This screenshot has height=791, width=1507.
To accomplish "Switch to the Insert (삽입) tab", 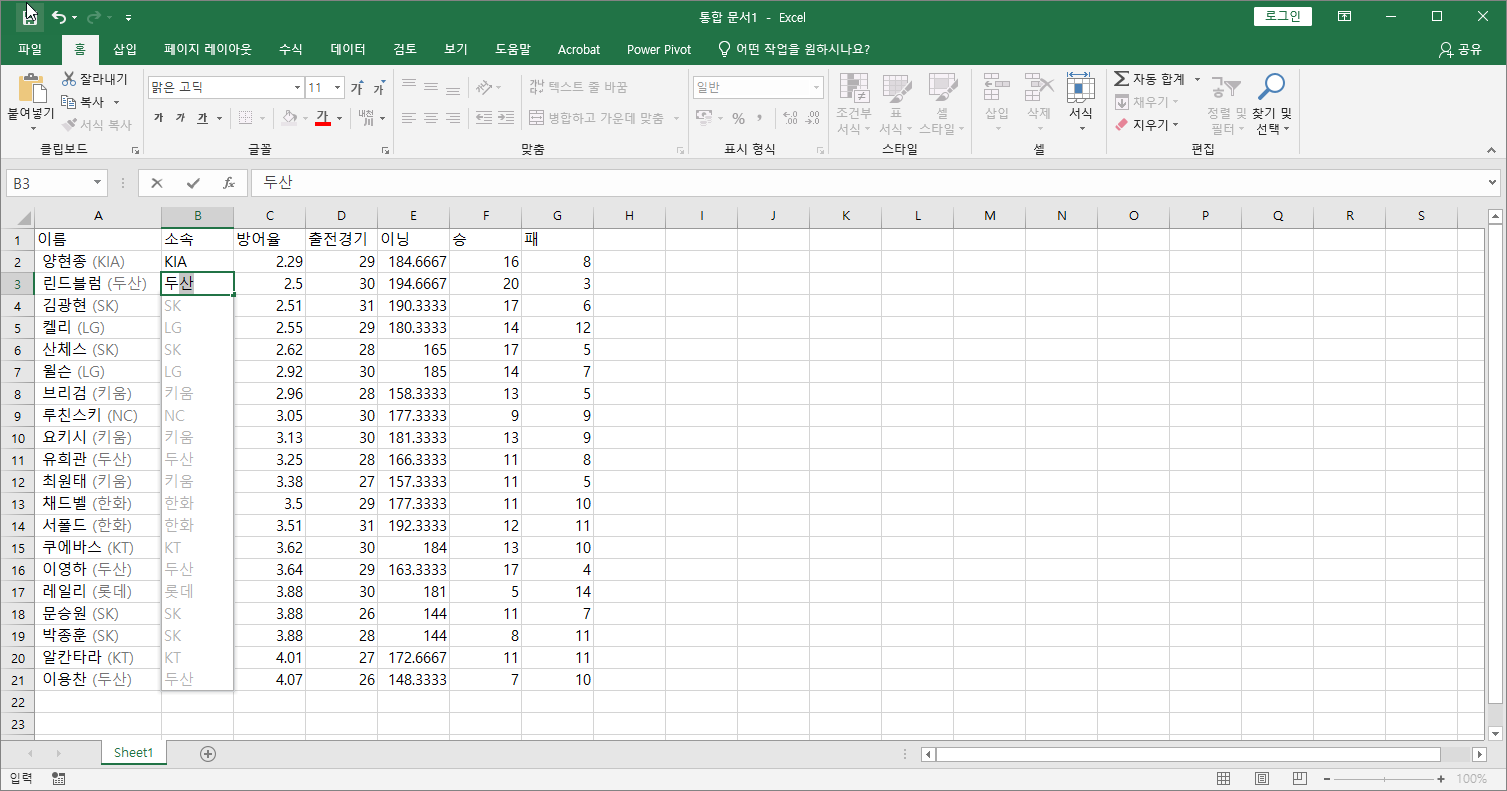I will (x=125, y=49).
